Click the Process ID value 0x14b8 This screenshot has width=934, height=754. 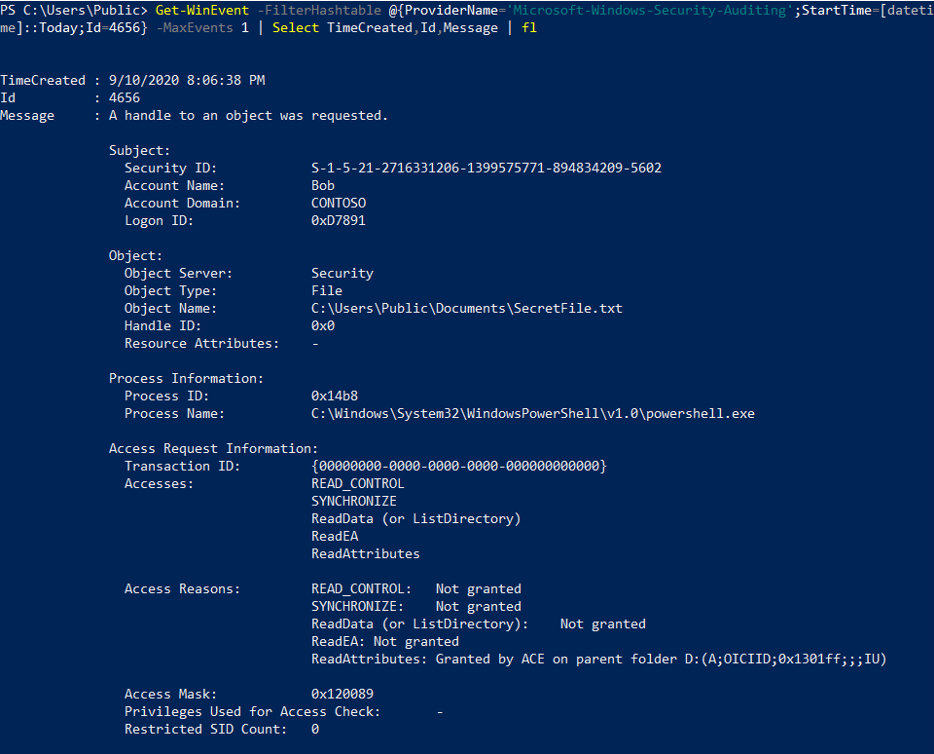point(334,396)
